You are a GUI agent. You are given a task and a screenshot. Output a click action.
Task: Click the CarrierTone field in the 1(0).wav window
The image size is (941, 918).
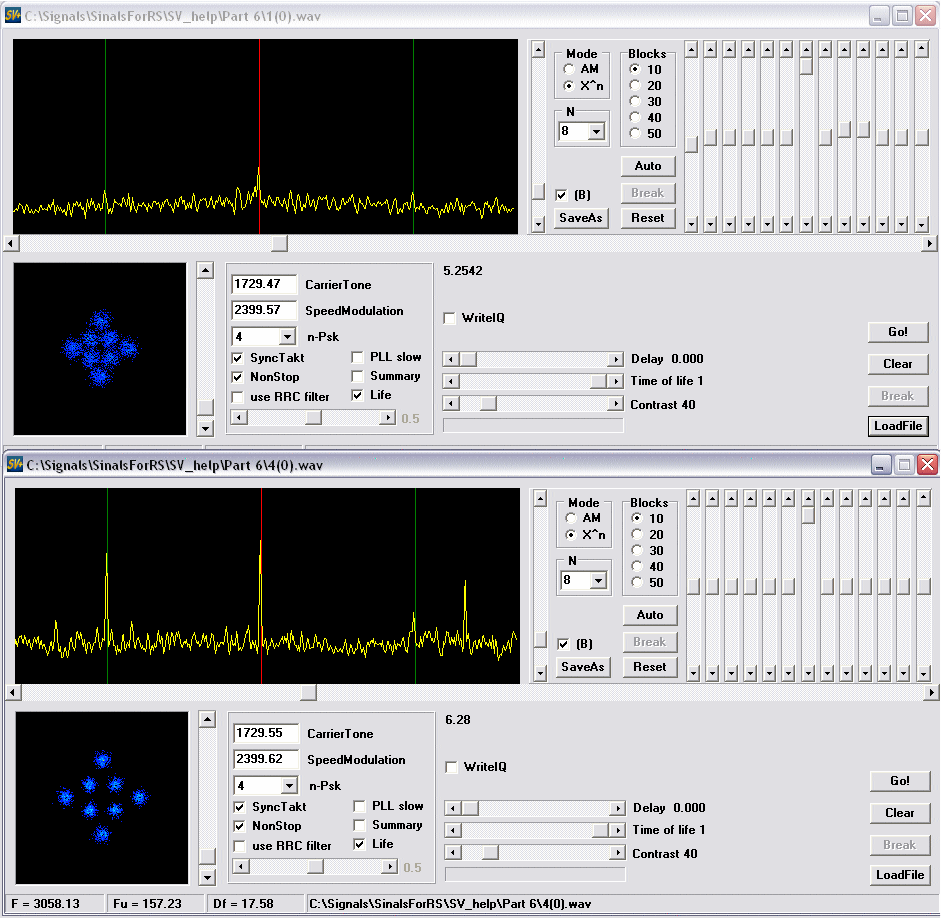click(264, 285)
